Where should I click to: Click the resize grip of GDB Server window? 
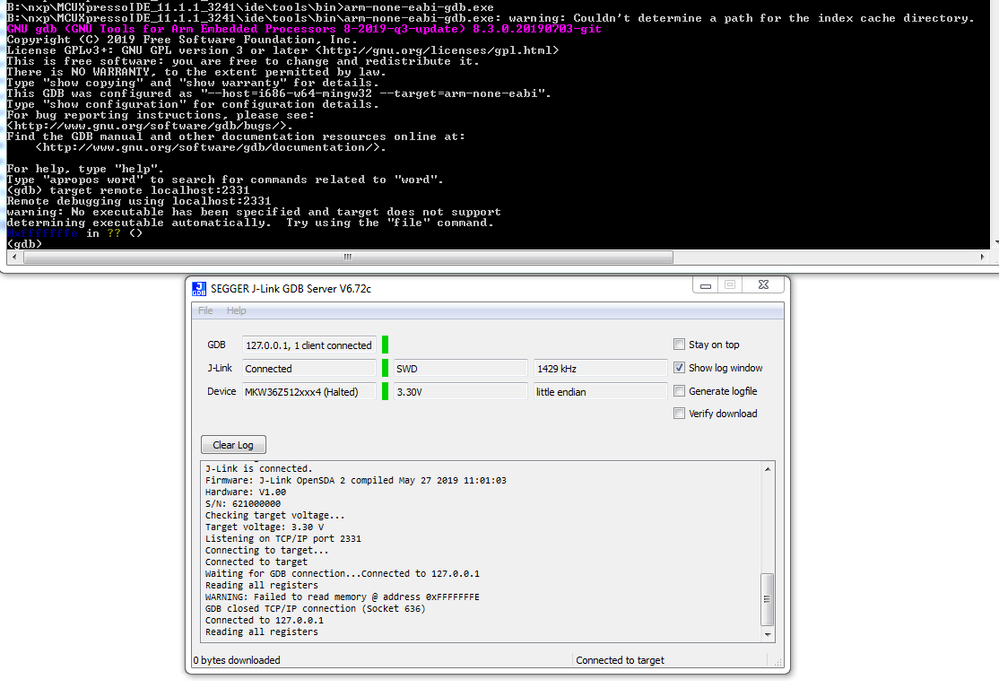pyautogui.click(x=777, y=663)
